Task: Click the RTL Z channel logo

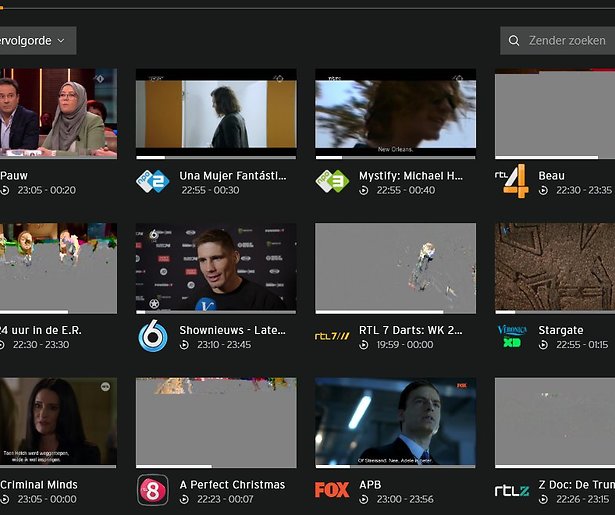Action: [512, 491]
